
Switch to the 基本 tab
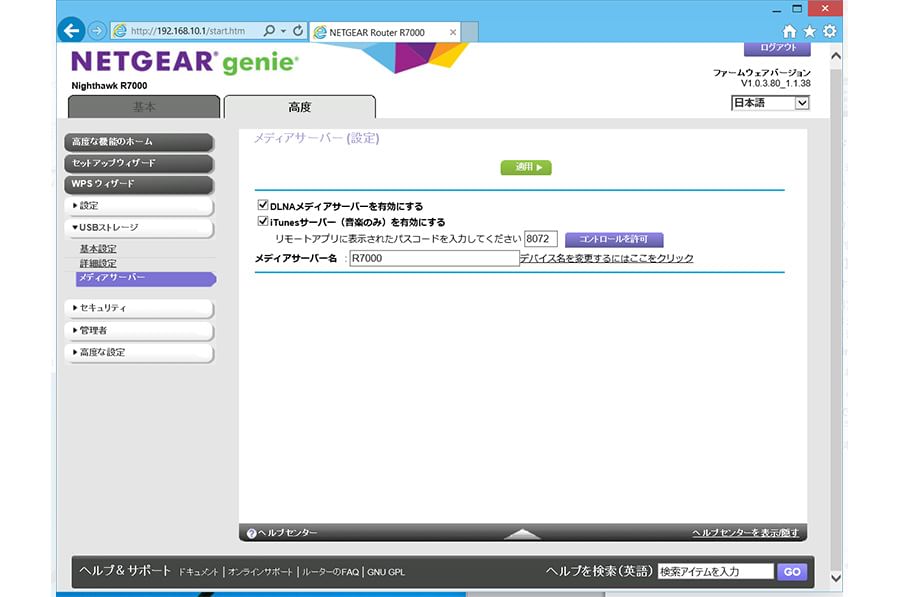pyautogui.click(x=144, y=107)
